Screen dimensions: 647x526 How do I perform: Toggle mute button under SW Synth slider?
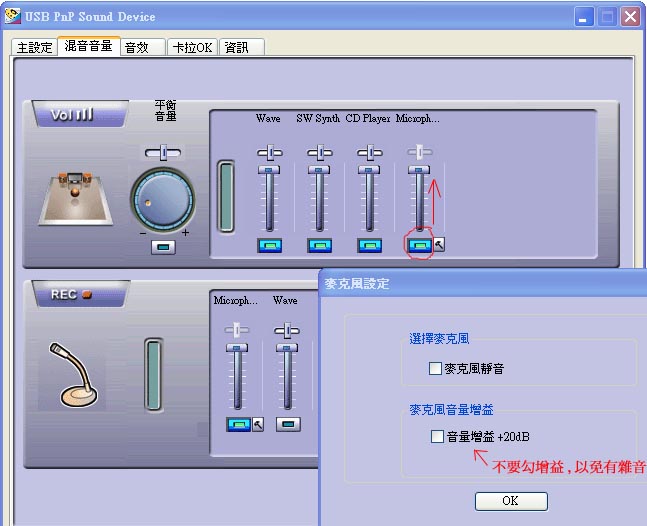(320, 246)
